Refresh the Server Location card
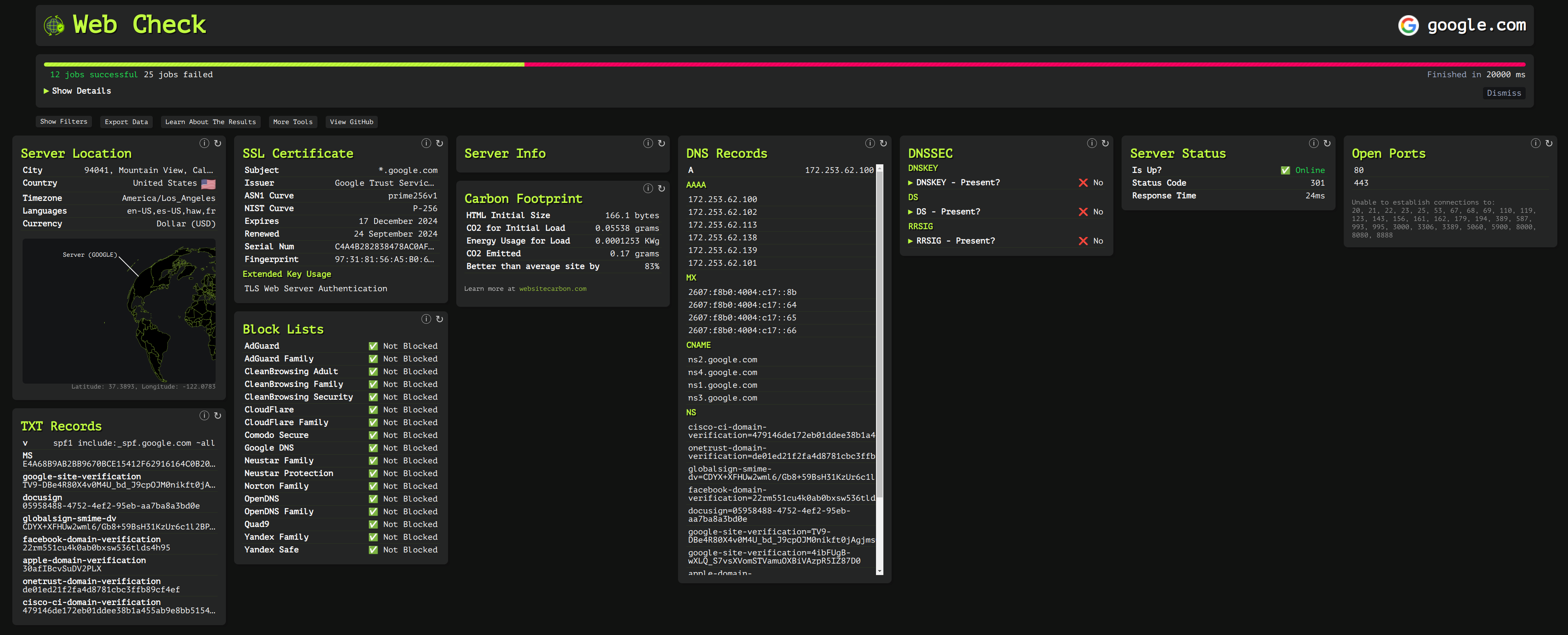This screenshot has height=635, width=1568. [217, 143]
